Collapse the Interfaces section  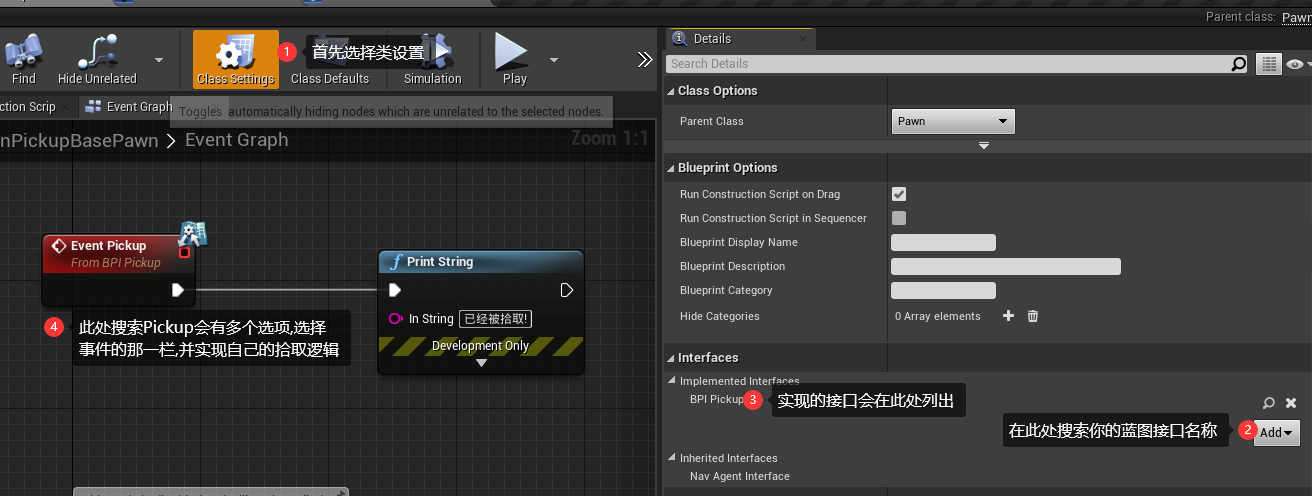(671, 358)
